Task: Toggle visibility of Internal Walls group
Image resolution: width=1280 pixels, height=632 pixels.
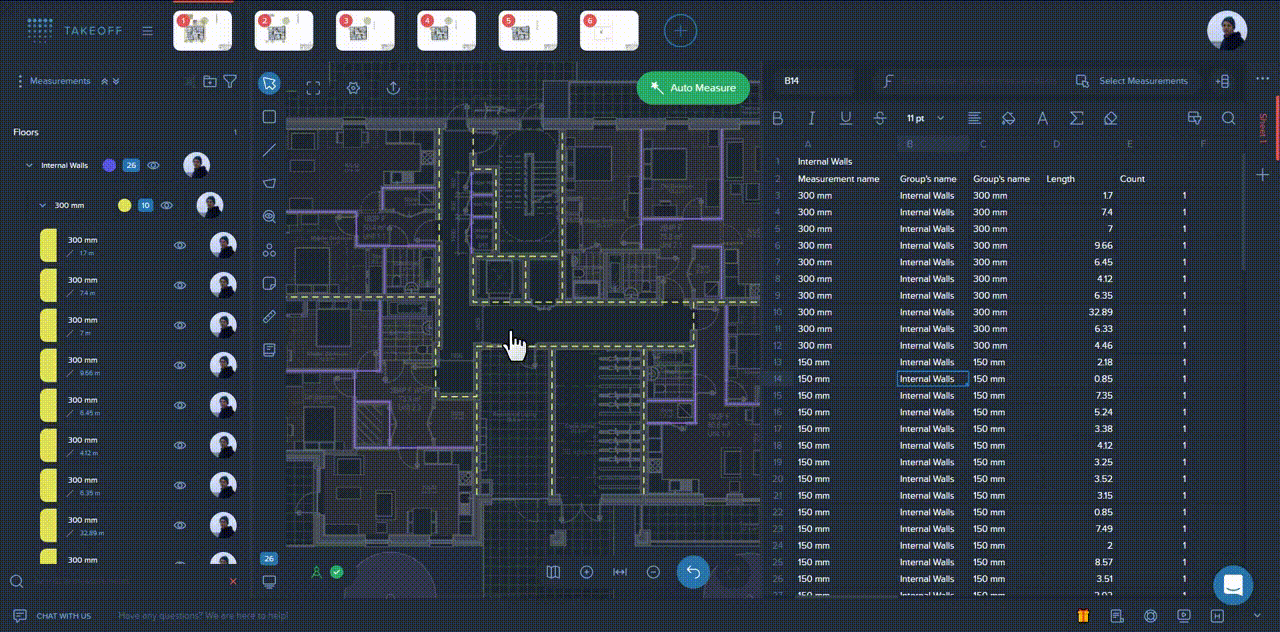Action: click(x=154, y=166)
